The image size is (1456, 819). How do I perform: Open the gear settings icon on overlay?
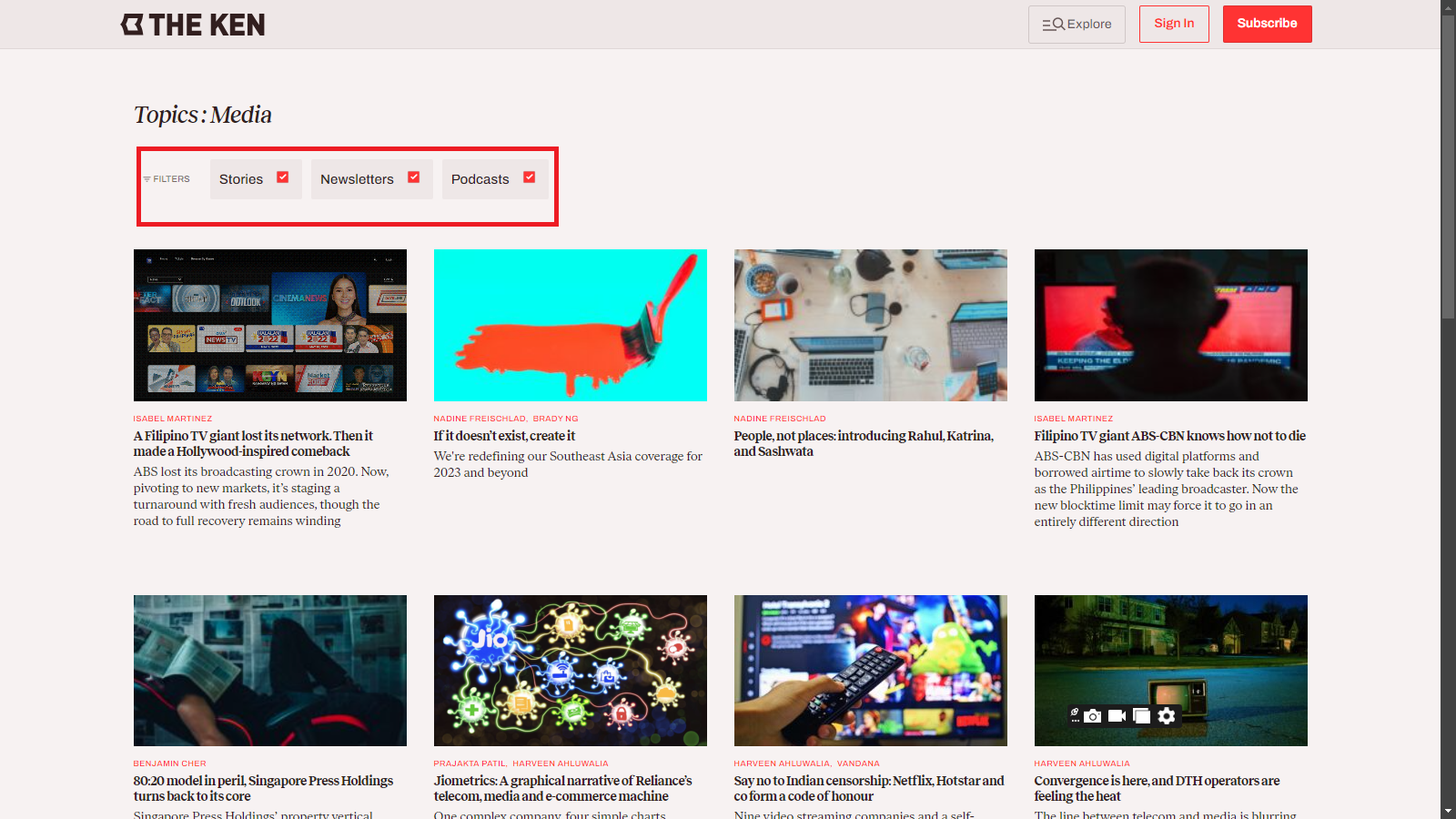[x=1167, y=716]
